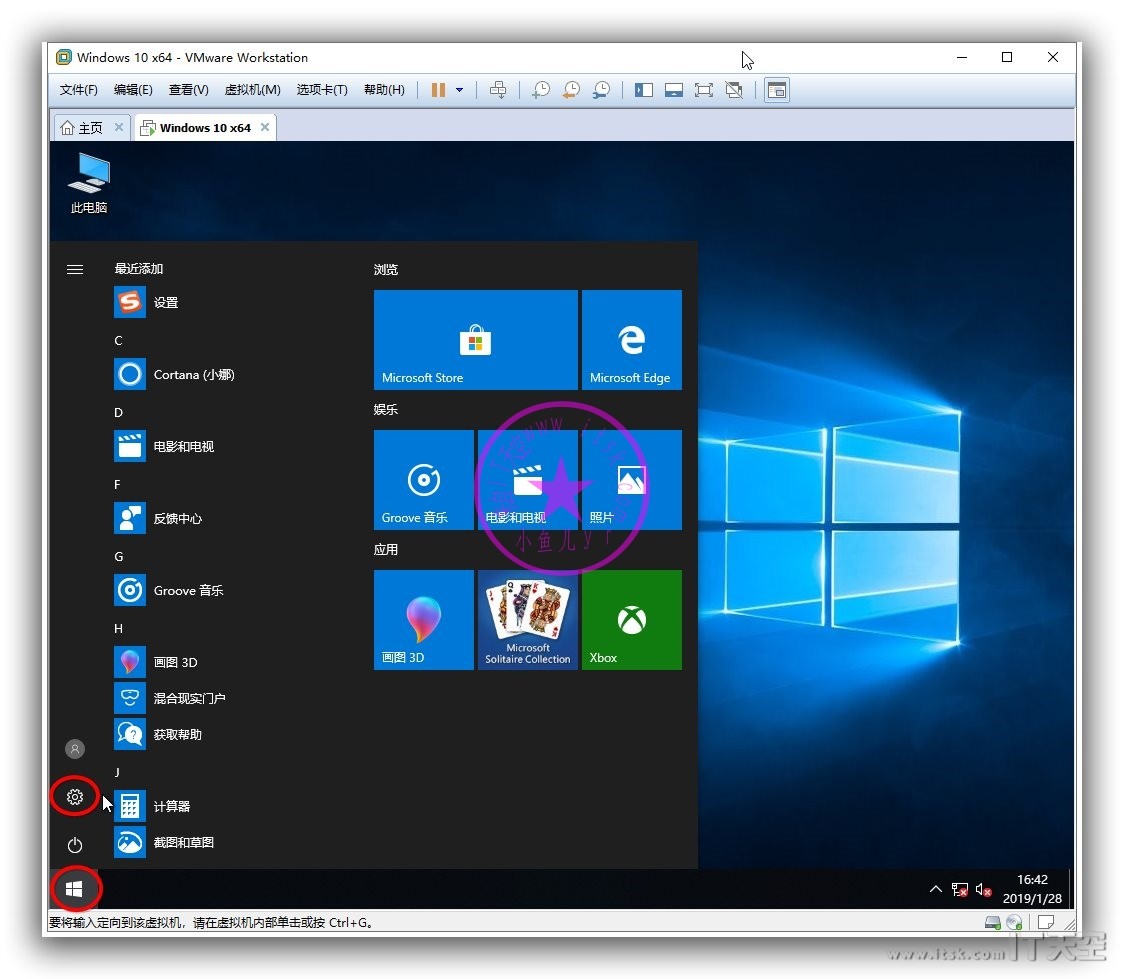Toggle the library sidebar view

tap(643, 90)
